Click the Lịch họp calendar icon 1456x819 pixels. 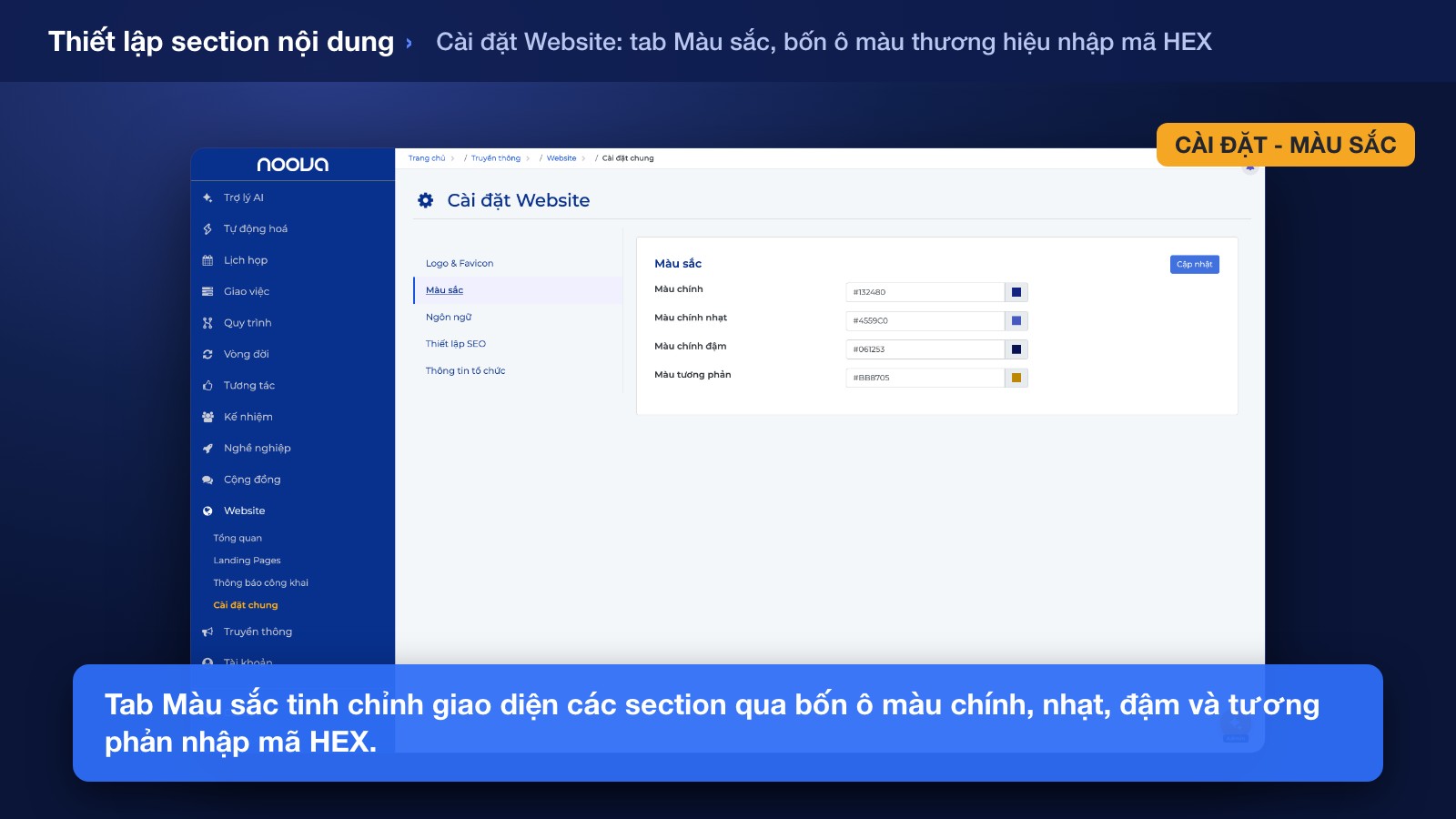tap(207, 260)
